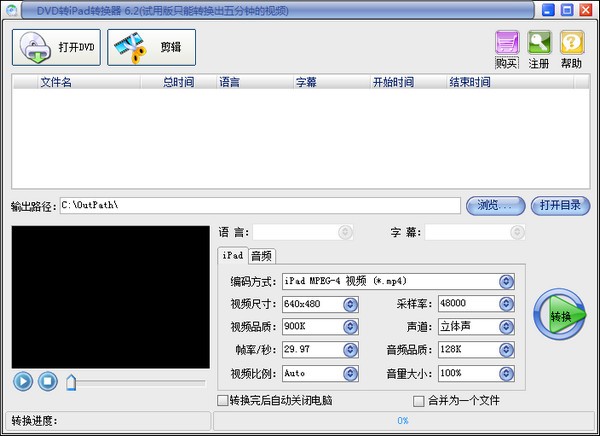Minimize the converter window

pos(548,10)
